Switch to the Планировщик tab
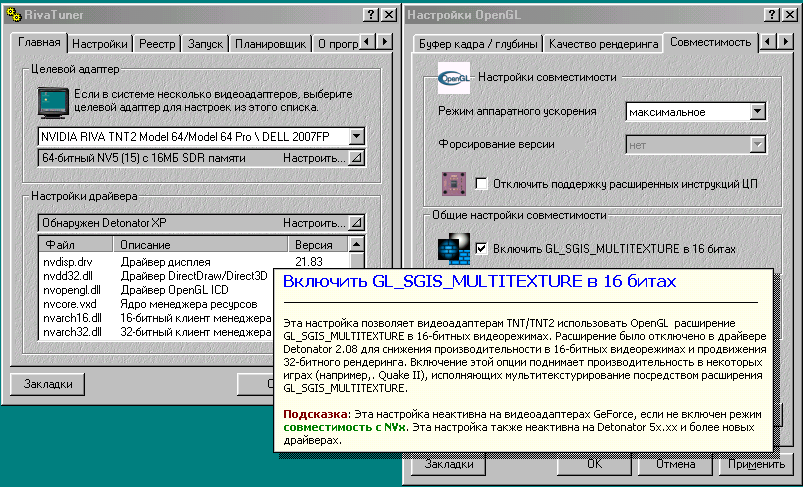 tap(270, 44)
